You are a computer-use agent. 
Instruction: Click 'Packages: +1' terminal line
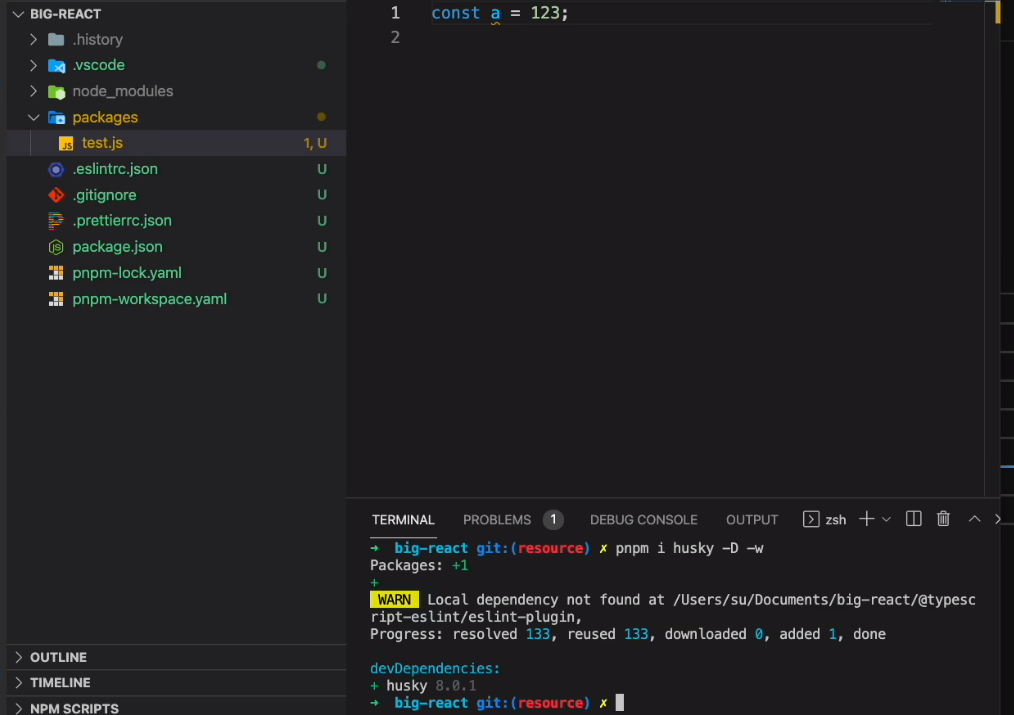coord(419,566)
